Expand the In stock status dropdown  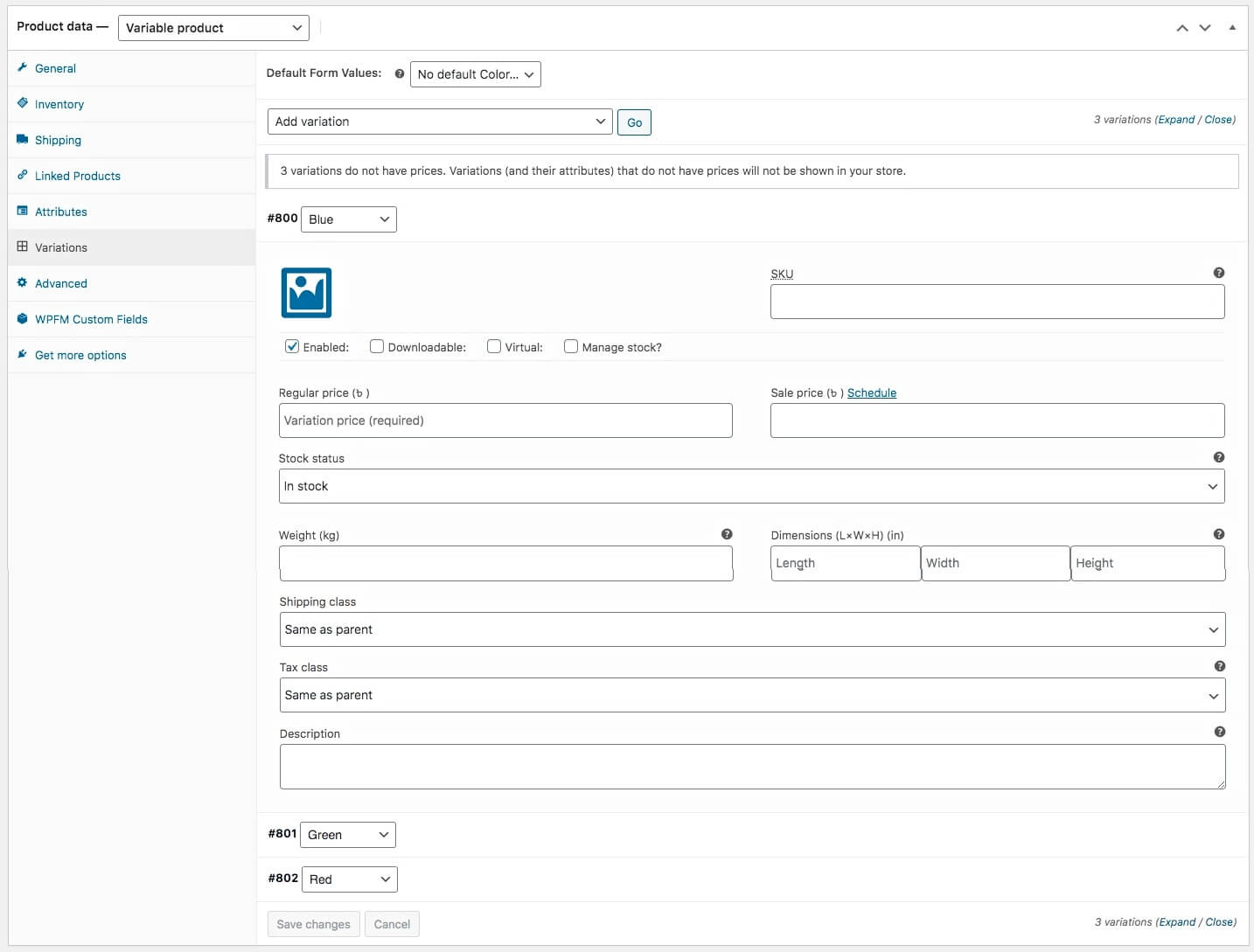(x=751, y=486)
